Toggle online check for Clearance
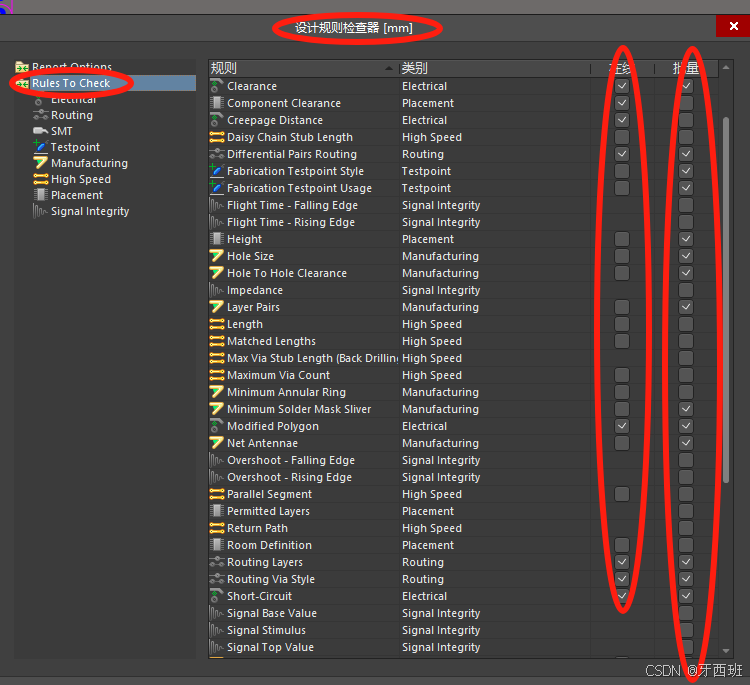Viewport: 750px width, 685px height. coord(622,86)
